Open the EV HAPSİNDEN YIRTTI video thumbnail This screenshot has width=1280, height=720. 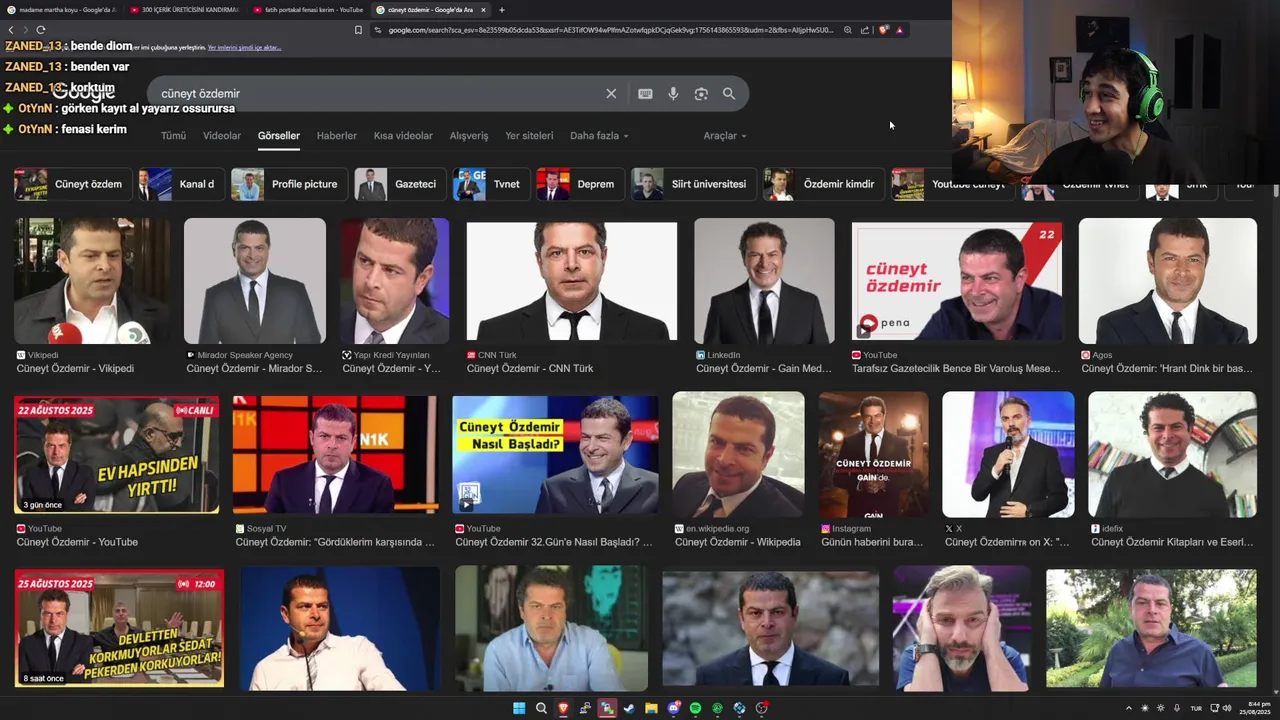pos(117,455)
